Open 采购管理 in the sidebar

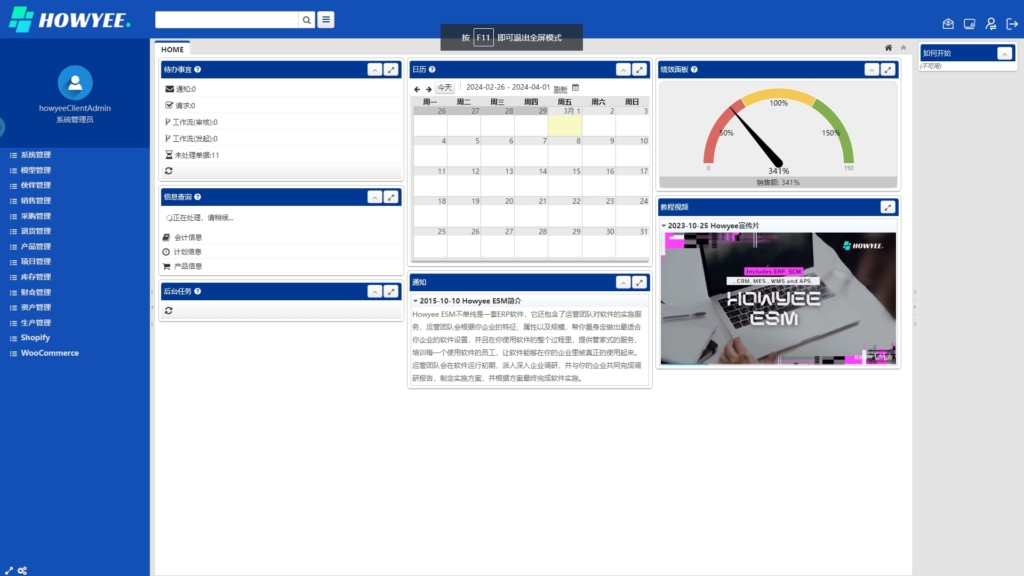[x=35, y=216]
